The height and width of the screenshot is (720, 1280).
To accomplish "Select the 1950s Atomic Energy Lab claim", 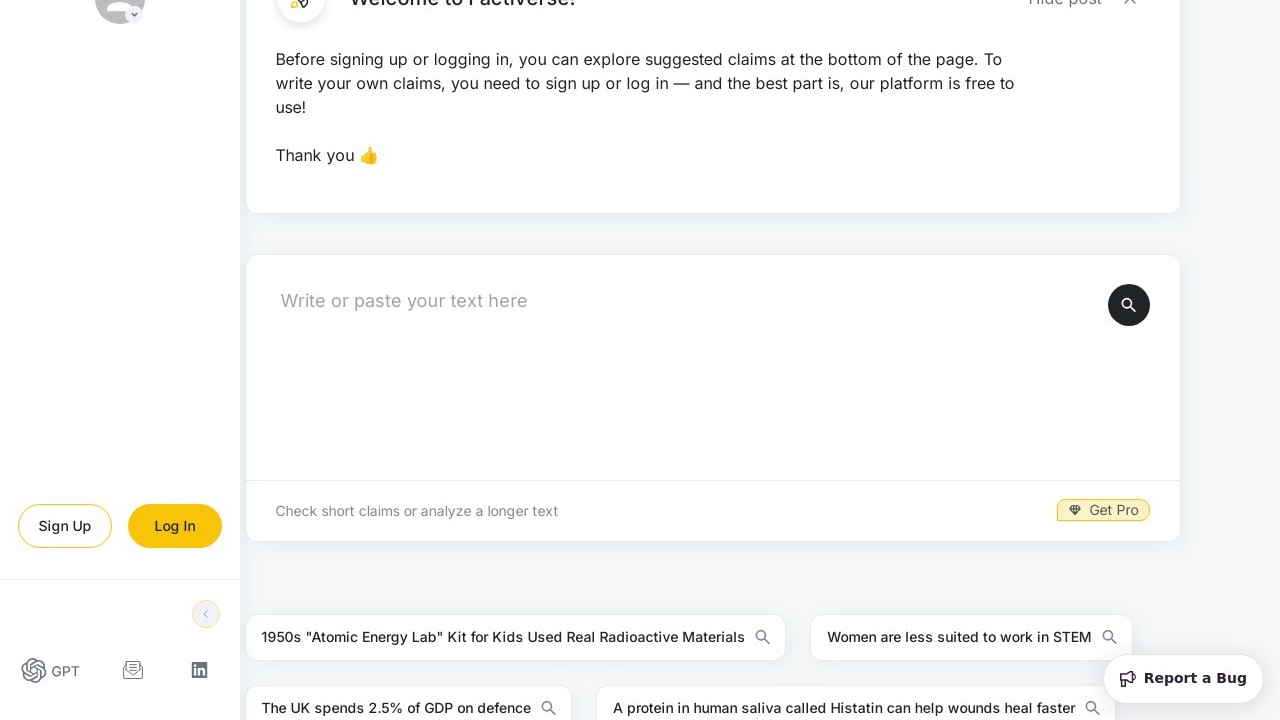I will click(x=503, y=637).
